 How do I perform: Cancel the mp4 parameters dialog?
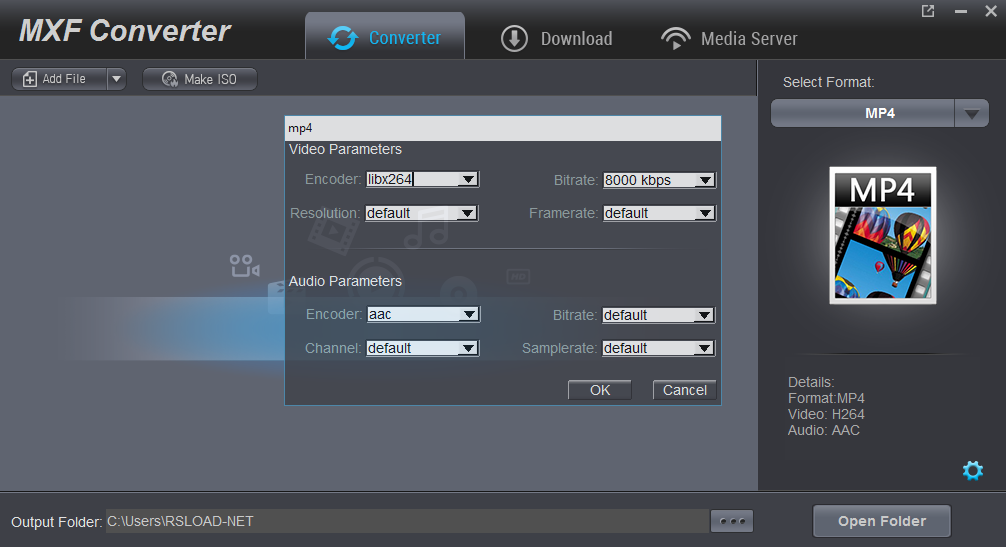685,390
